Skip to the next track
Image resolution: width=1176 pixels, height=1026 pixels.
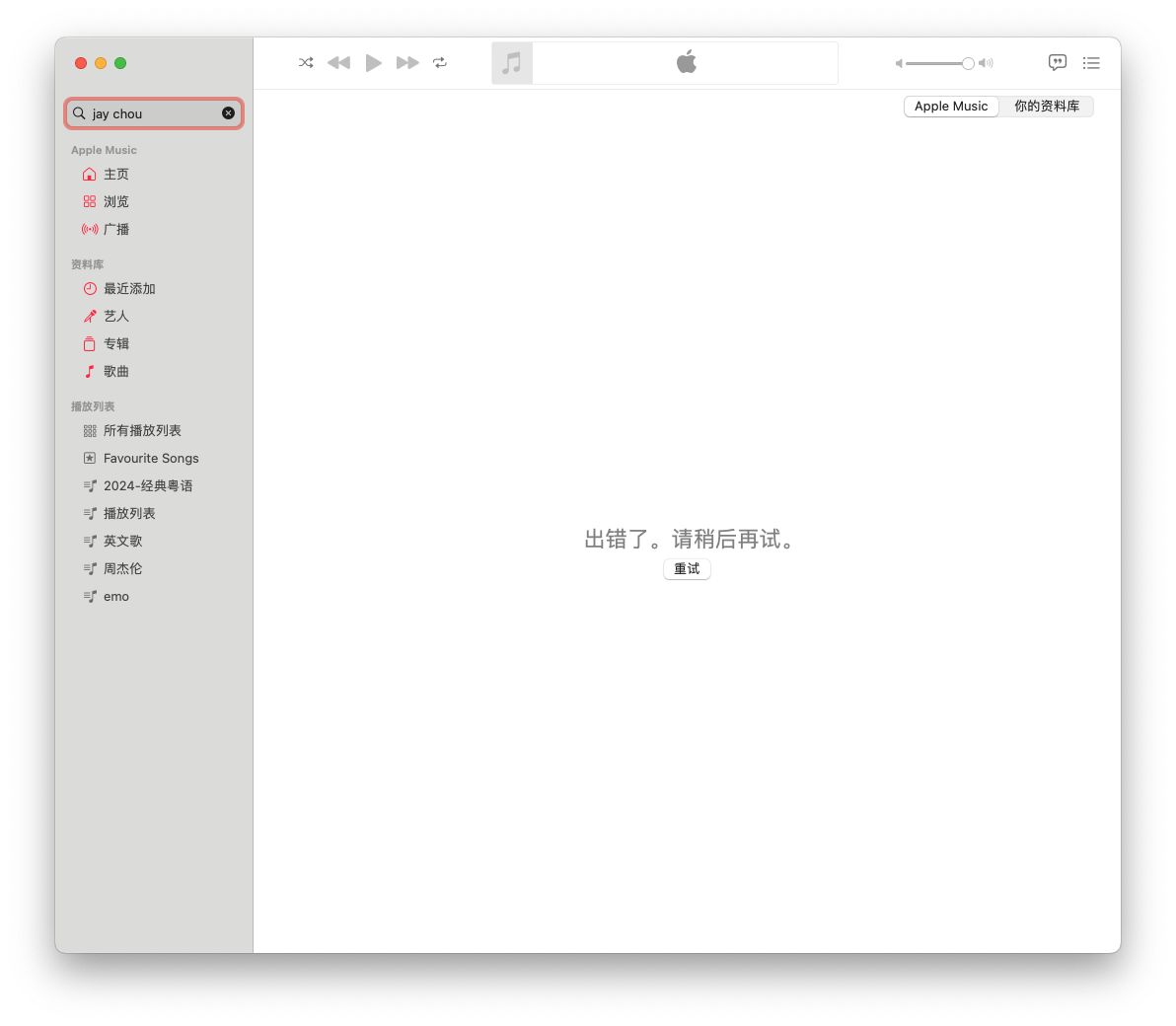pos(407,63)
